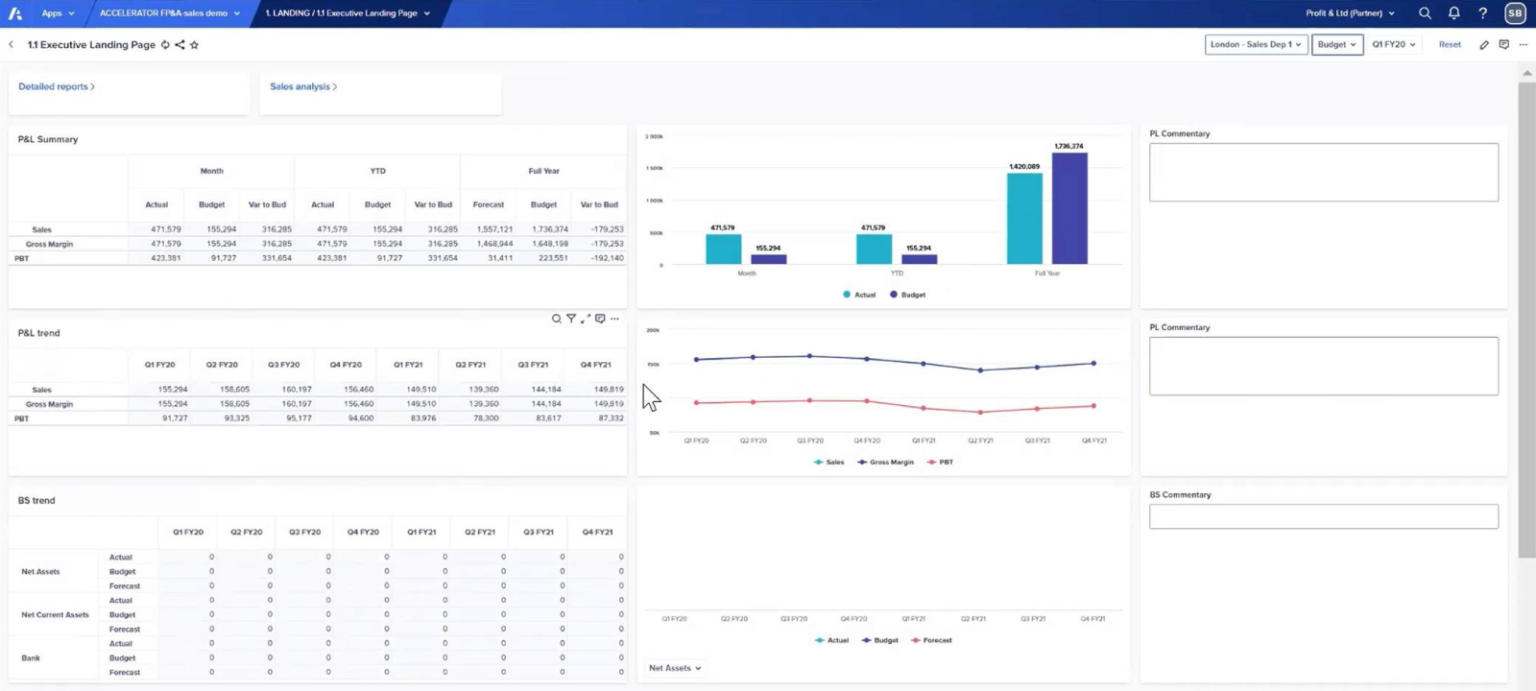The image size is (1536, 691).
Task: Maximize the P&L trend panel to full screen
Action: pyautogui.click(x=585, y=318)
